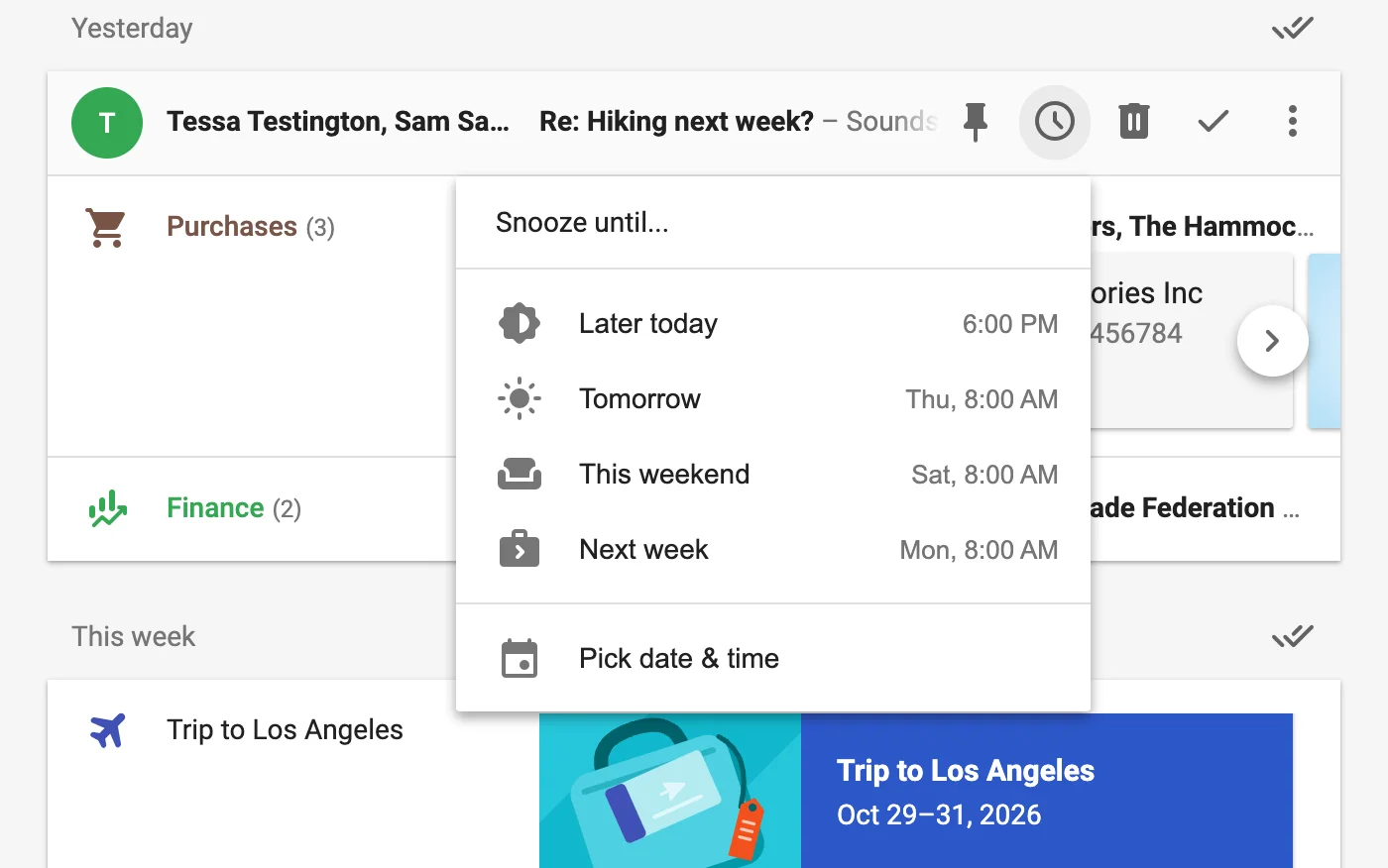Click Snooze until... menu title
1388x868 pixels.
[582, 223]
